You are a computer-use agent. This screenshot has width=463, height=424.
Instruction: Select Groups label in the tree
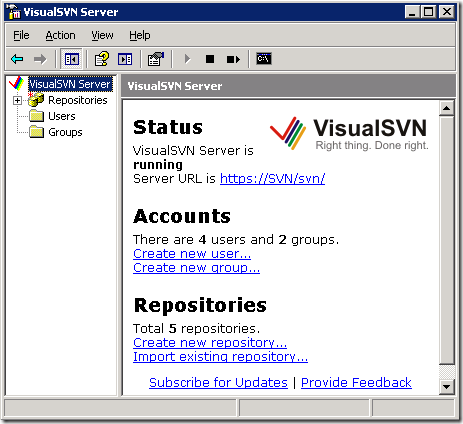click(x=65, y=132)
